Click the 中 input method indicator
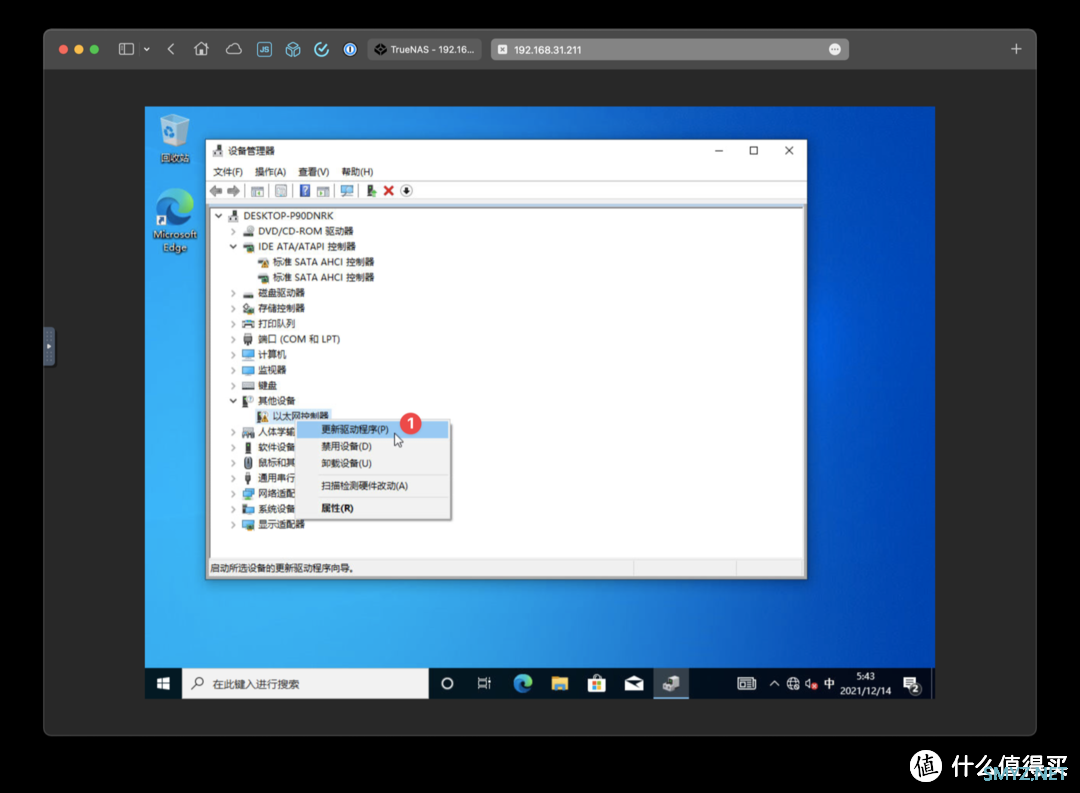This screenshot has height=793, width=1080. (829, 683)
